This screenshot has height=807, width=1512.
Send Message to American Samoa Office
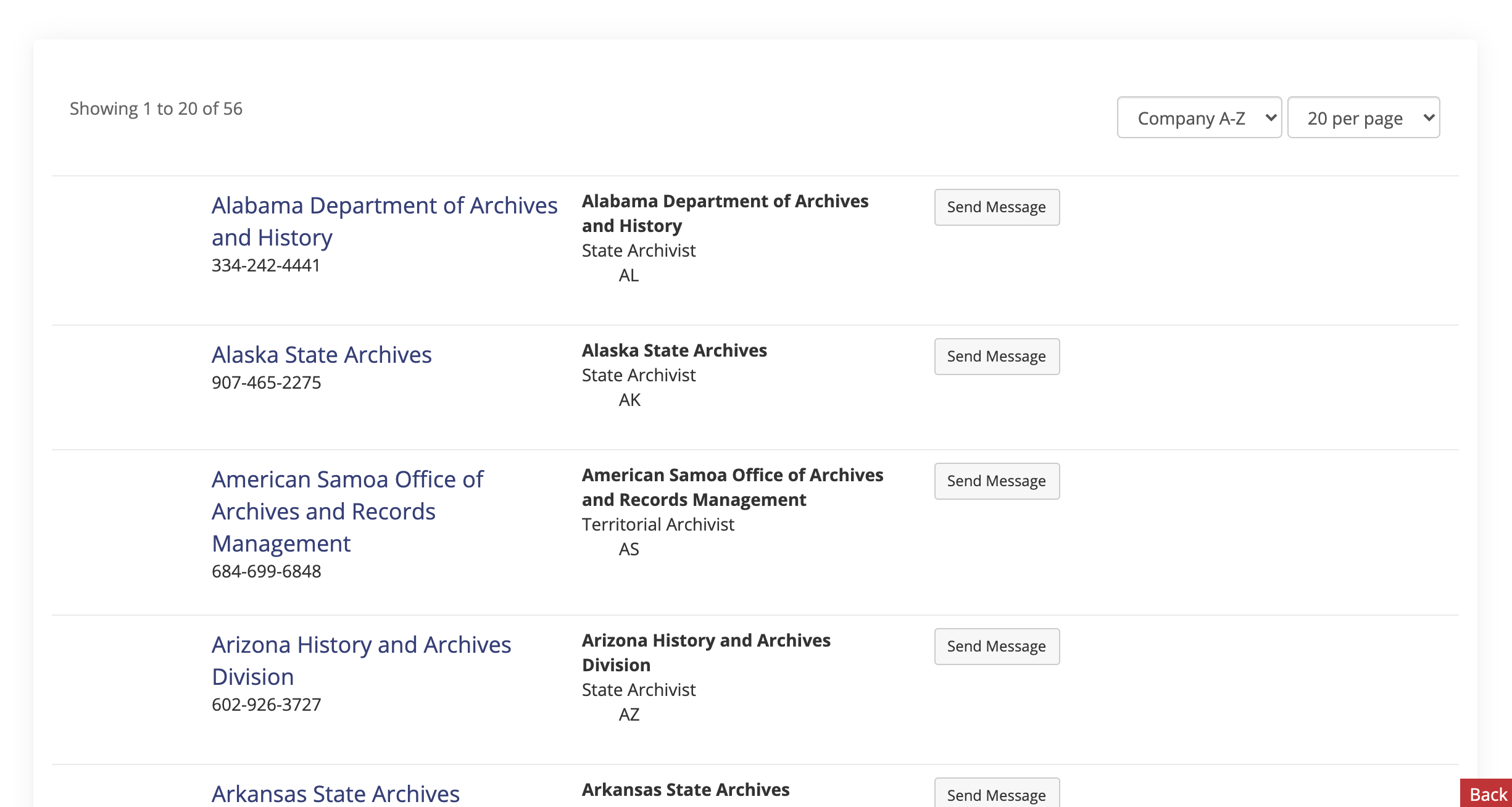[x=996, y=481]
